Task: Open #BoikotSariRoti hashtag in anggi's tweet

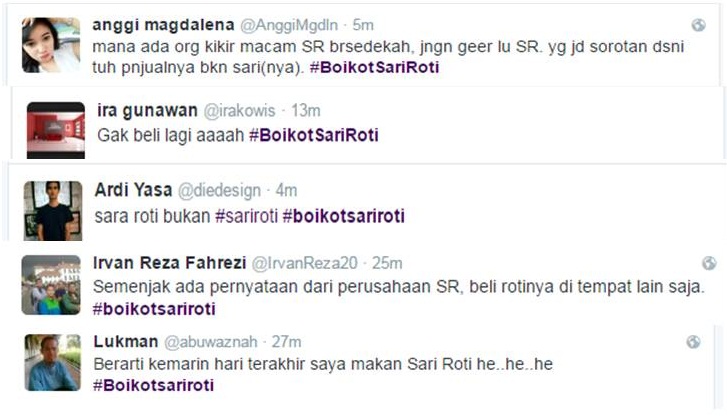Action: [x=374, y=67]
